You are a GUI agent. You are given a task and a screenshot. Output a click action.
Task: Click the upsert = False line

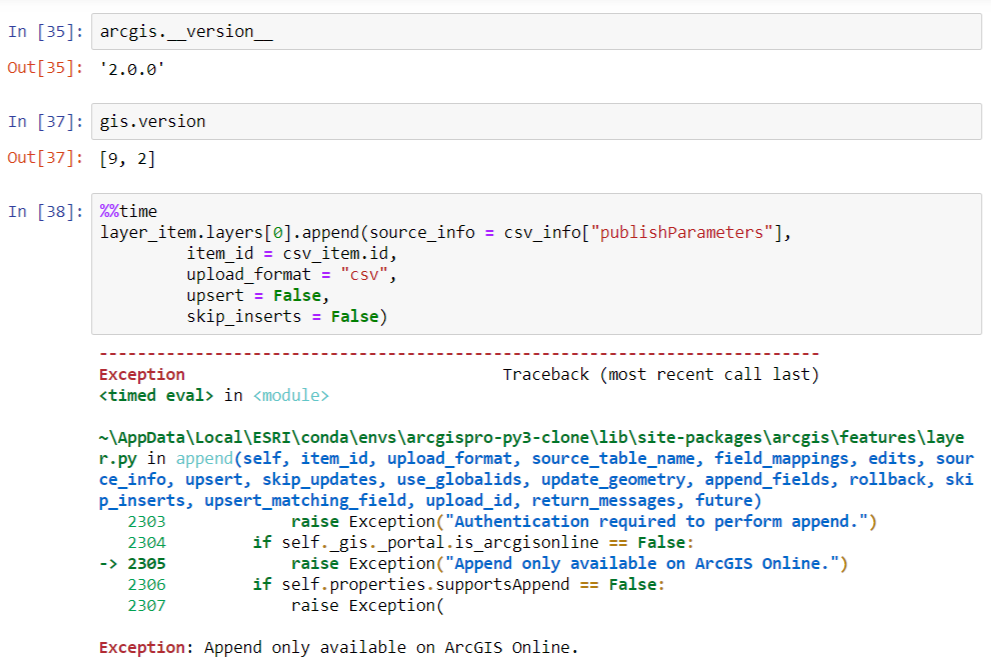pyautogui.click(x=258, y=296)
